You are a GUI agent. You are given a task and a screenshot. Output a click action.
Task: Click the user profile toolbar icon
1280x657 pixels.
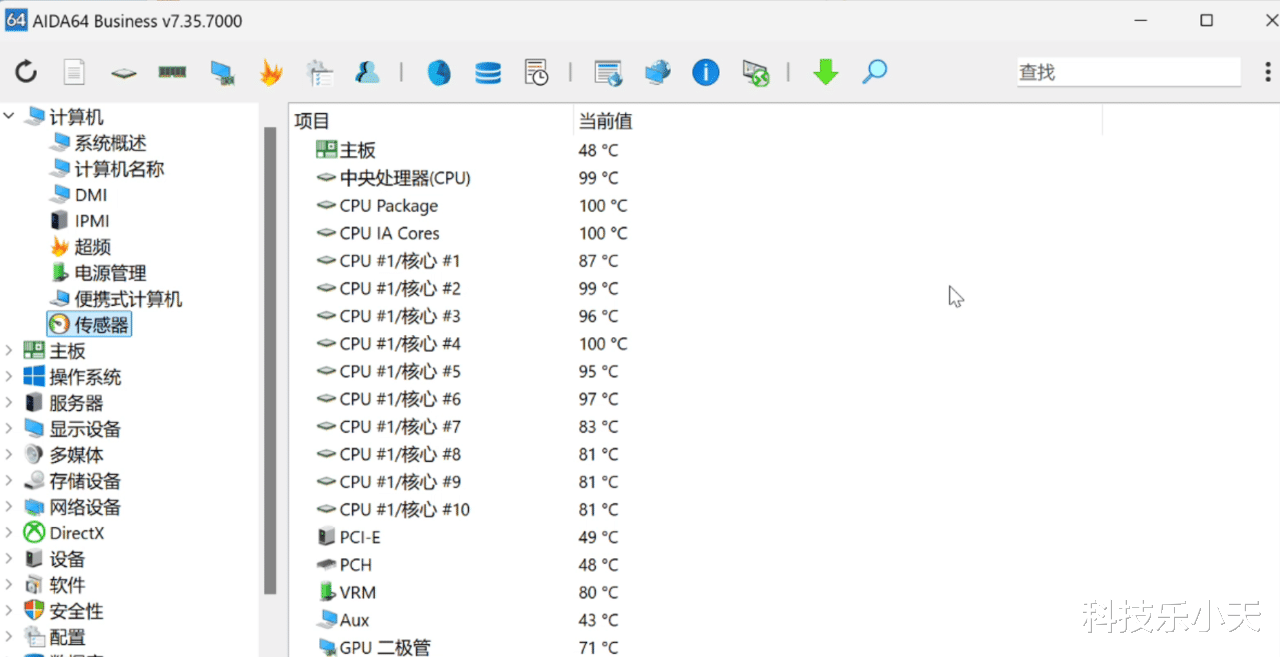click(367, 72)
